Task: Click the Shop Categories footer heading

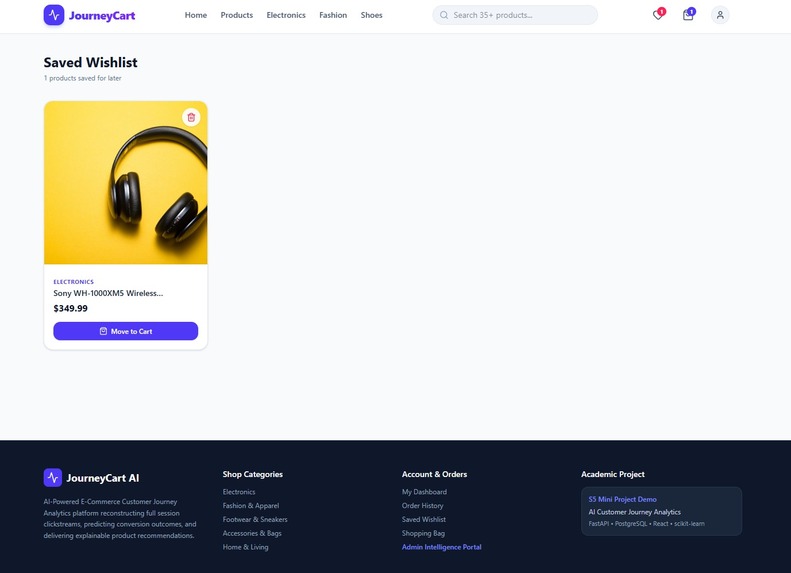Action: [x=253, y=474]
